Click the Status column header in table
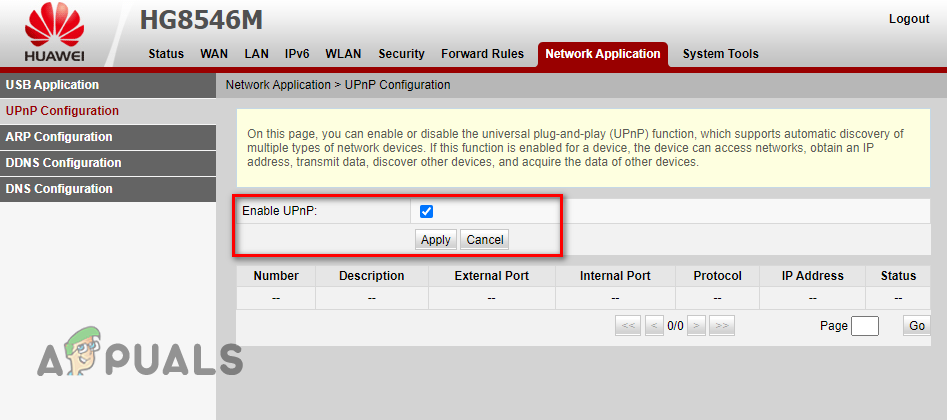The height and width of the screenshot is (420, 947). coord(898,276)
